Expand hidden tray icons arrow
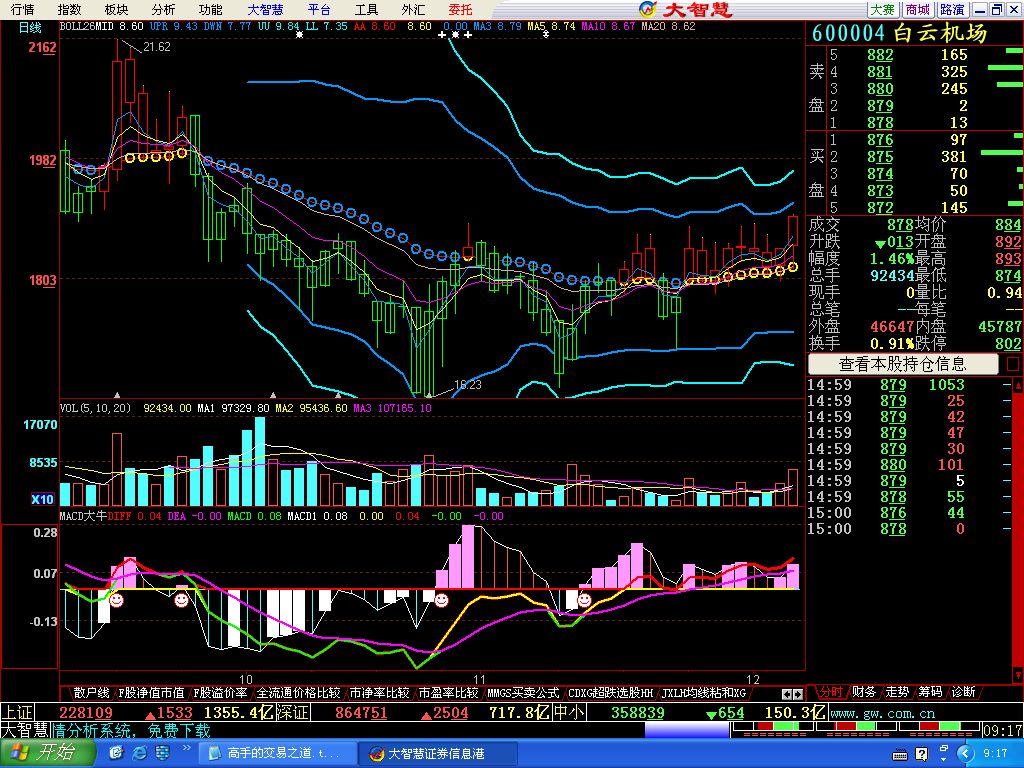The image size is (1024, 768). coord(965,754)
